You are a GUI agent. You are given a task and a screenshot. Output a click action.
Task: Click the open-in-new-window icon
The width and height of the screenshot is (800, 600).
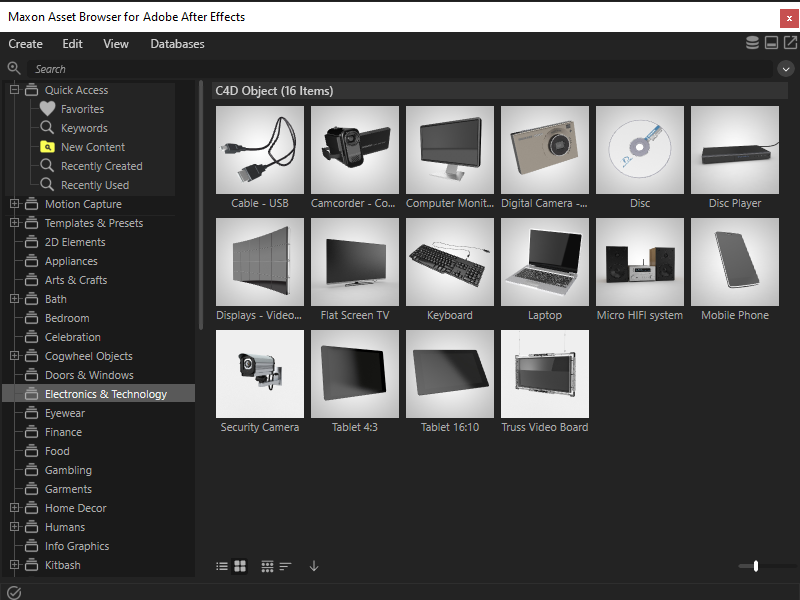[x=790, y=42]
